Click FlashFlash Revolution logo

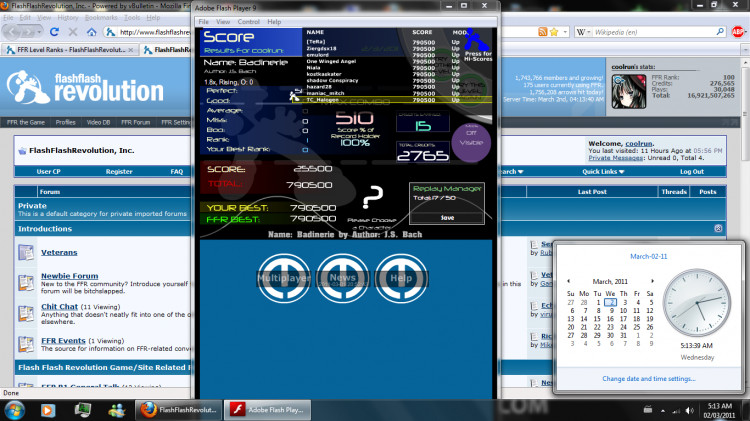pyautogui.click(x=85, y=87)
